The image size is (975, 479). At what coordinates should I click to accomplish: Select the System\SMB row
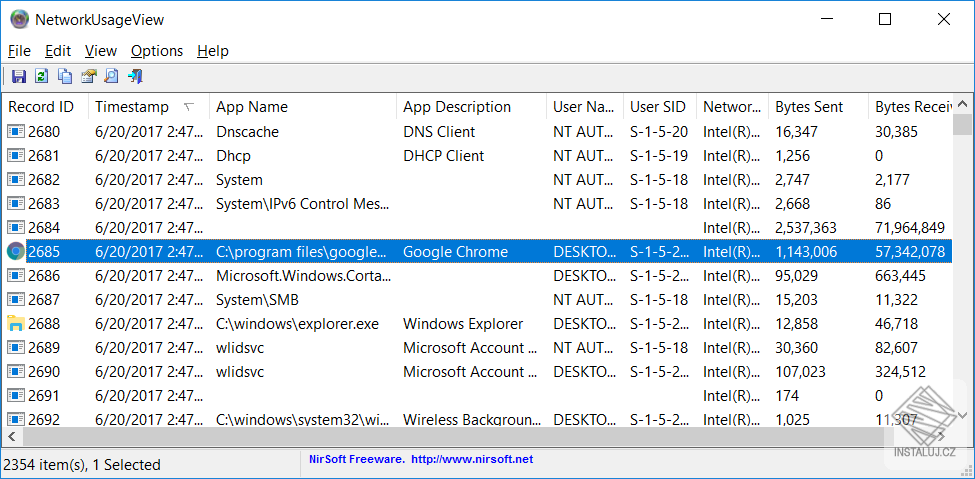pos(478,300)
